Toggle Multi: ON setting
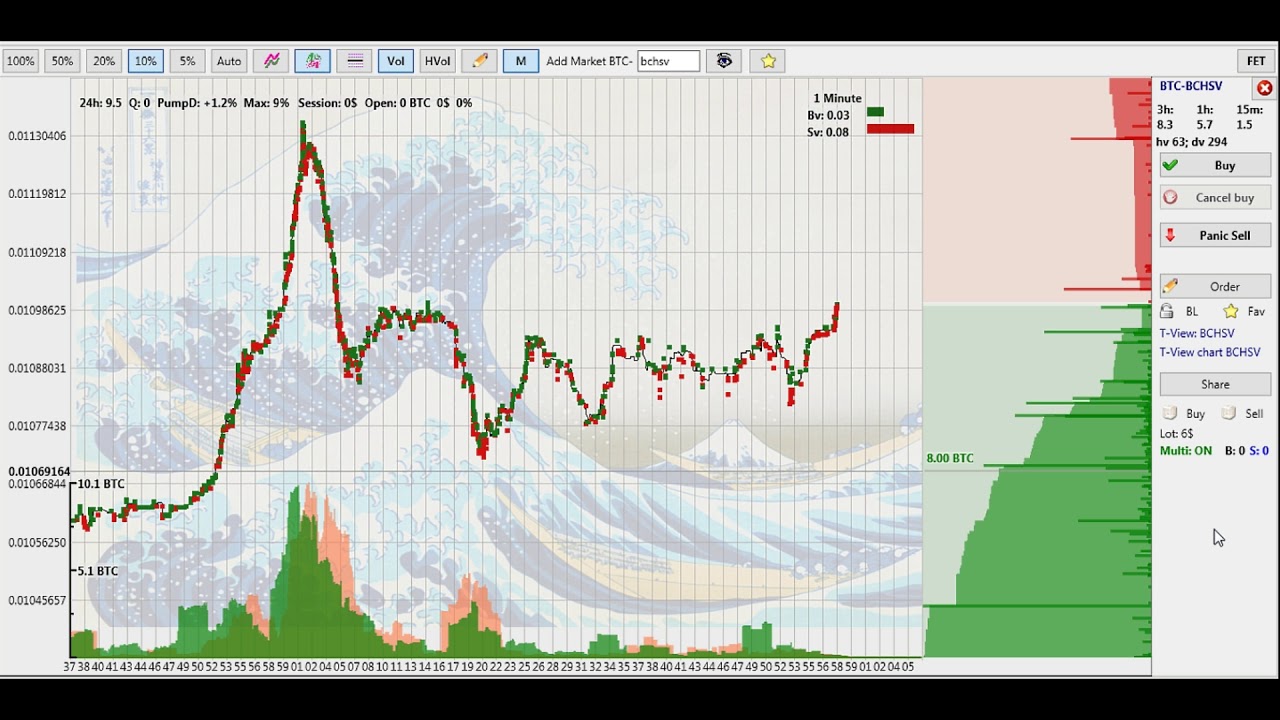1280x720 pixels. [1186, 451]
